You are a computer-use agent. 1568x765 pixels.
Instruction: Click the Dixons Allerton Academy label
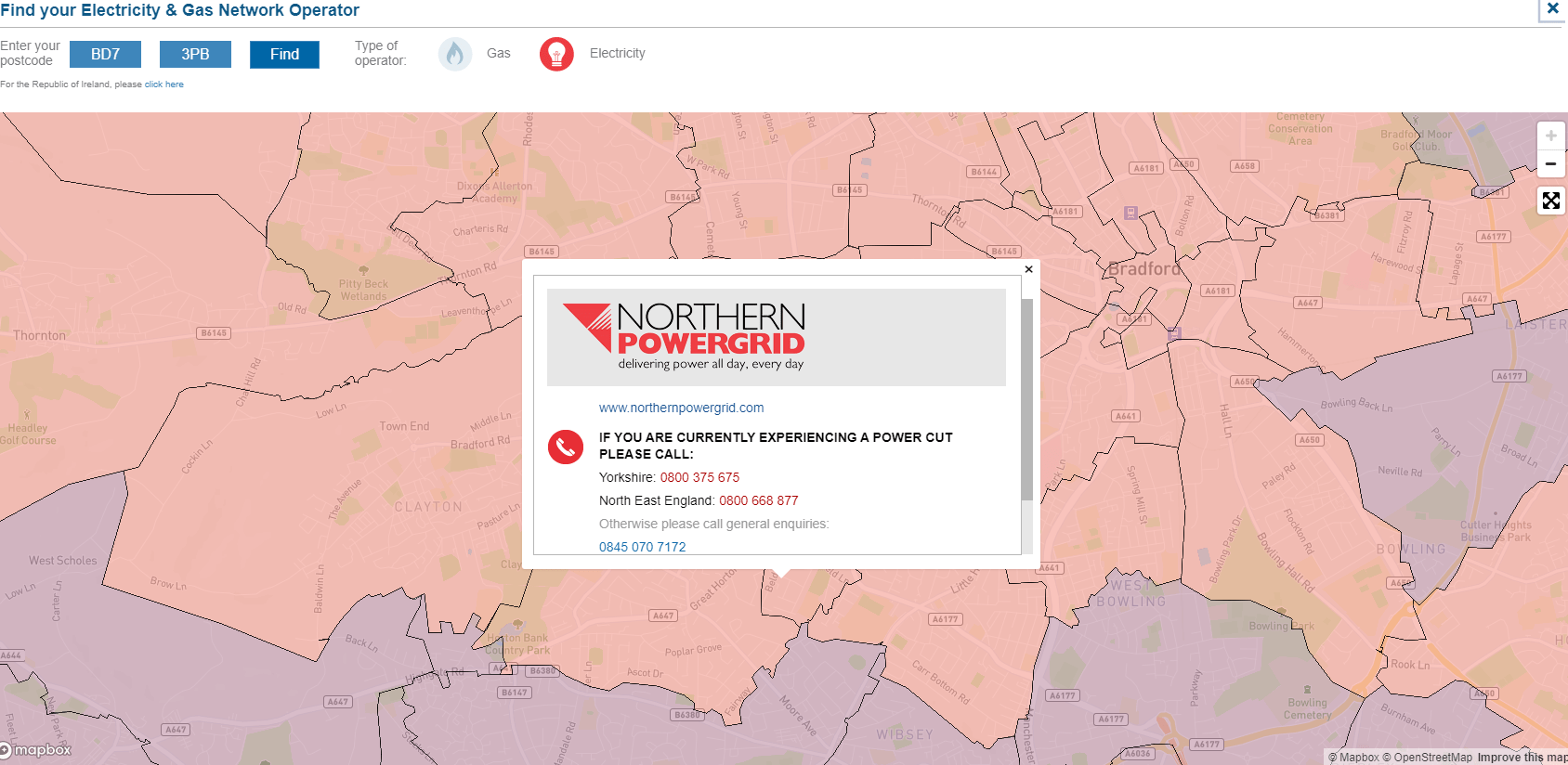(x=494, y=192)
